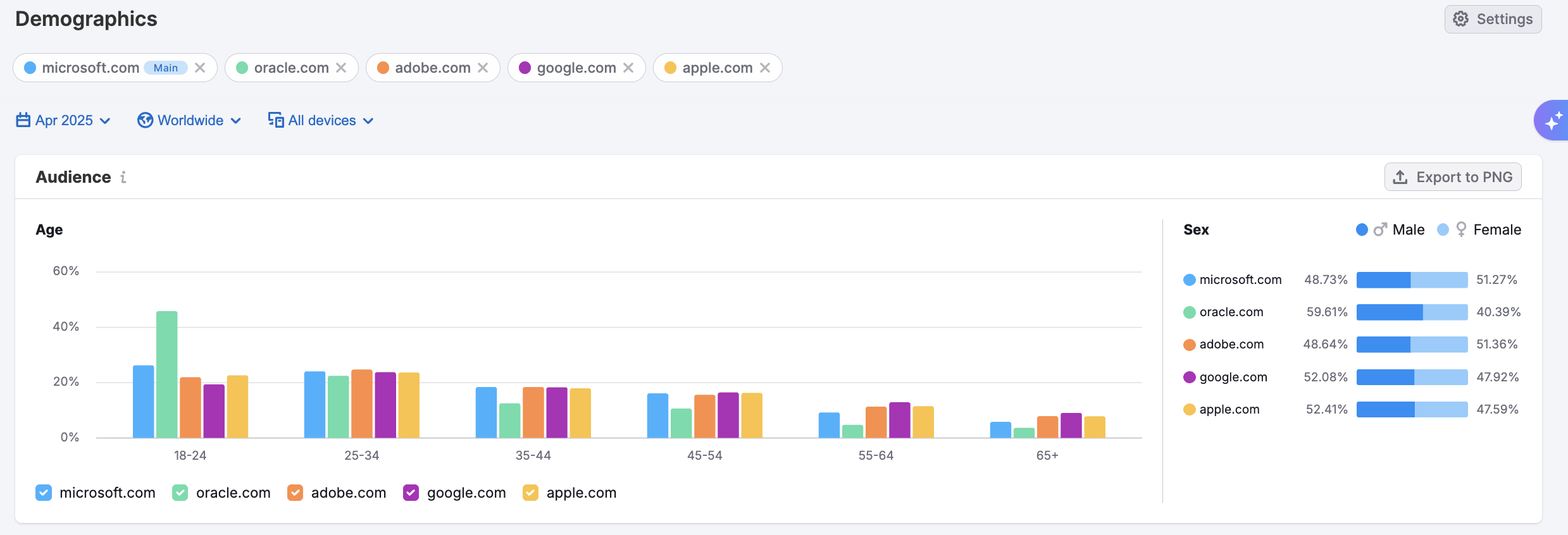Click apple.com sex ratio bar

tap(1412, 409)
